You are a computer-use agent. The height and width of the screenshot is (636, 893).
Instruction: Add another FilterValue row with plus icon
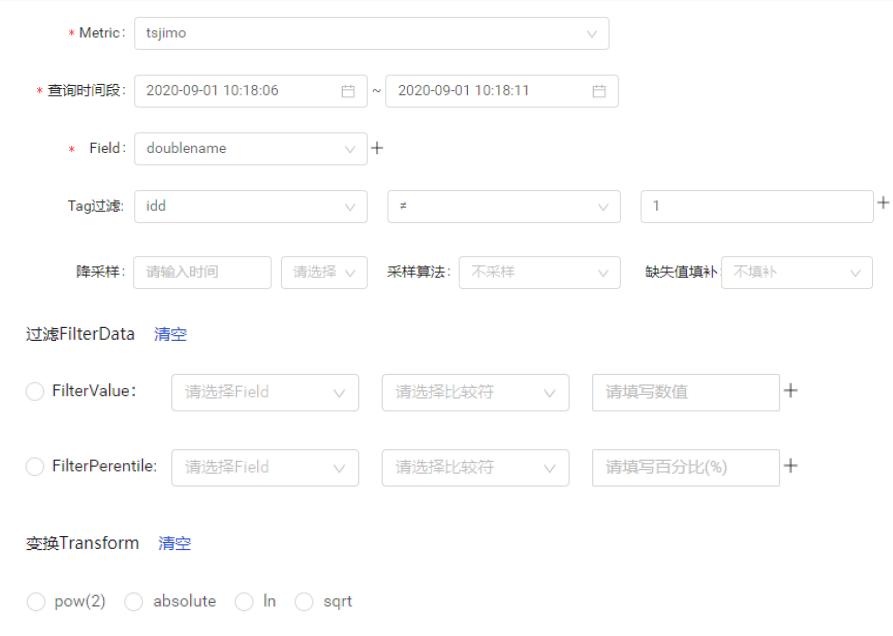tap(790, 391)
